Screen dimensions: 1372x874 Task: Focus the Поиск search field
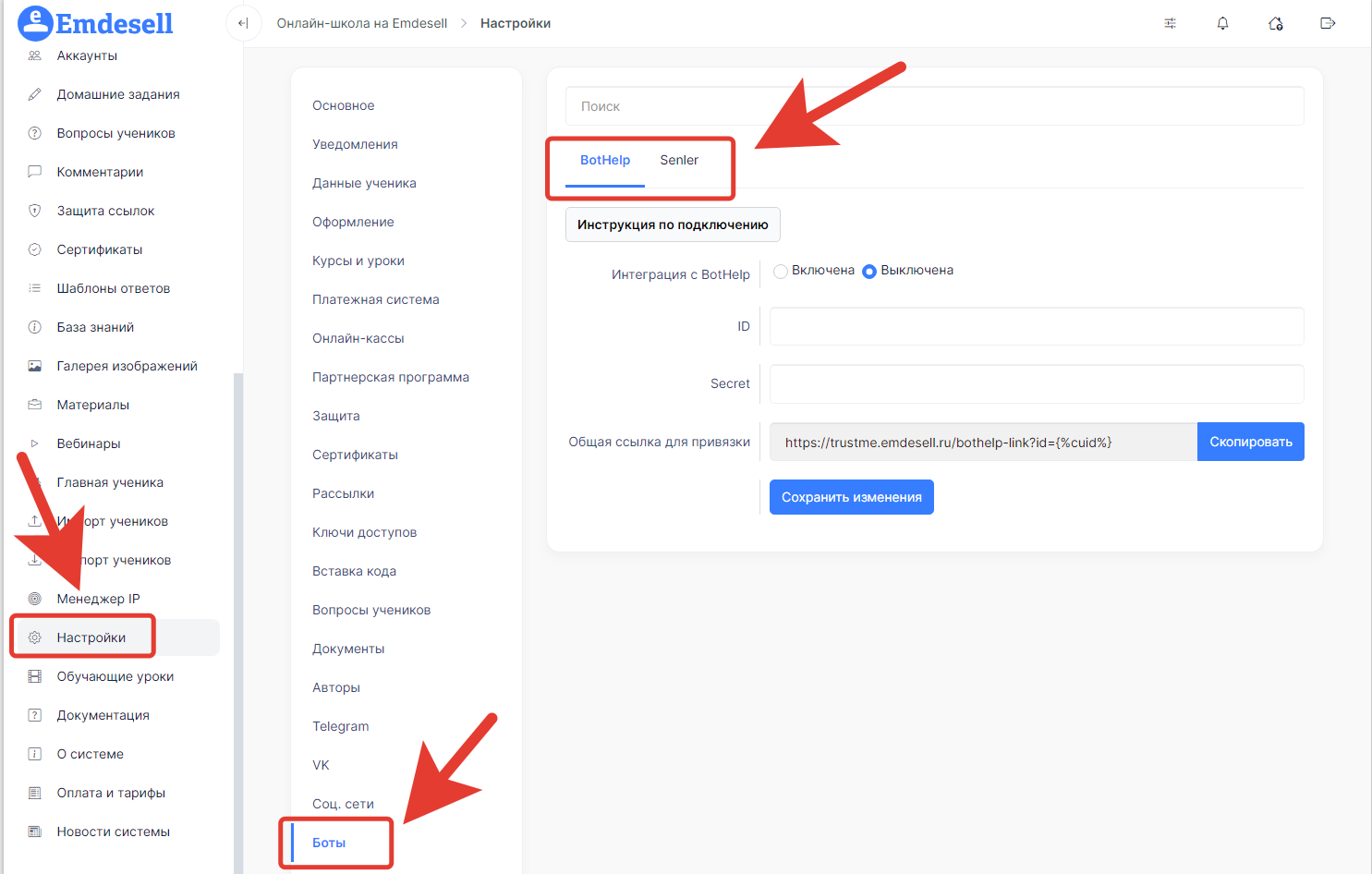pos(934,106)
